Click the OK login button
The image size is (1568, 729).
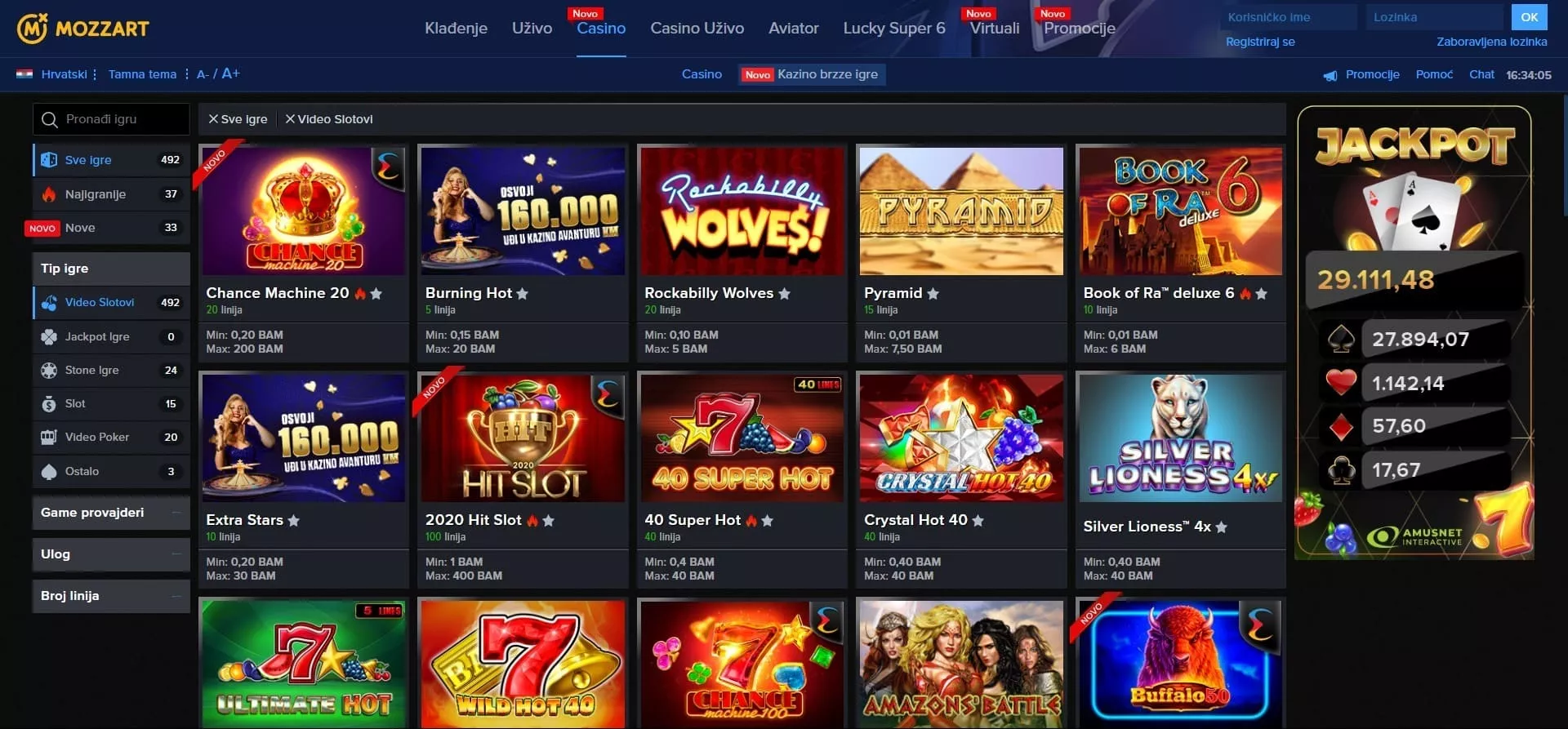(1529, 17)
